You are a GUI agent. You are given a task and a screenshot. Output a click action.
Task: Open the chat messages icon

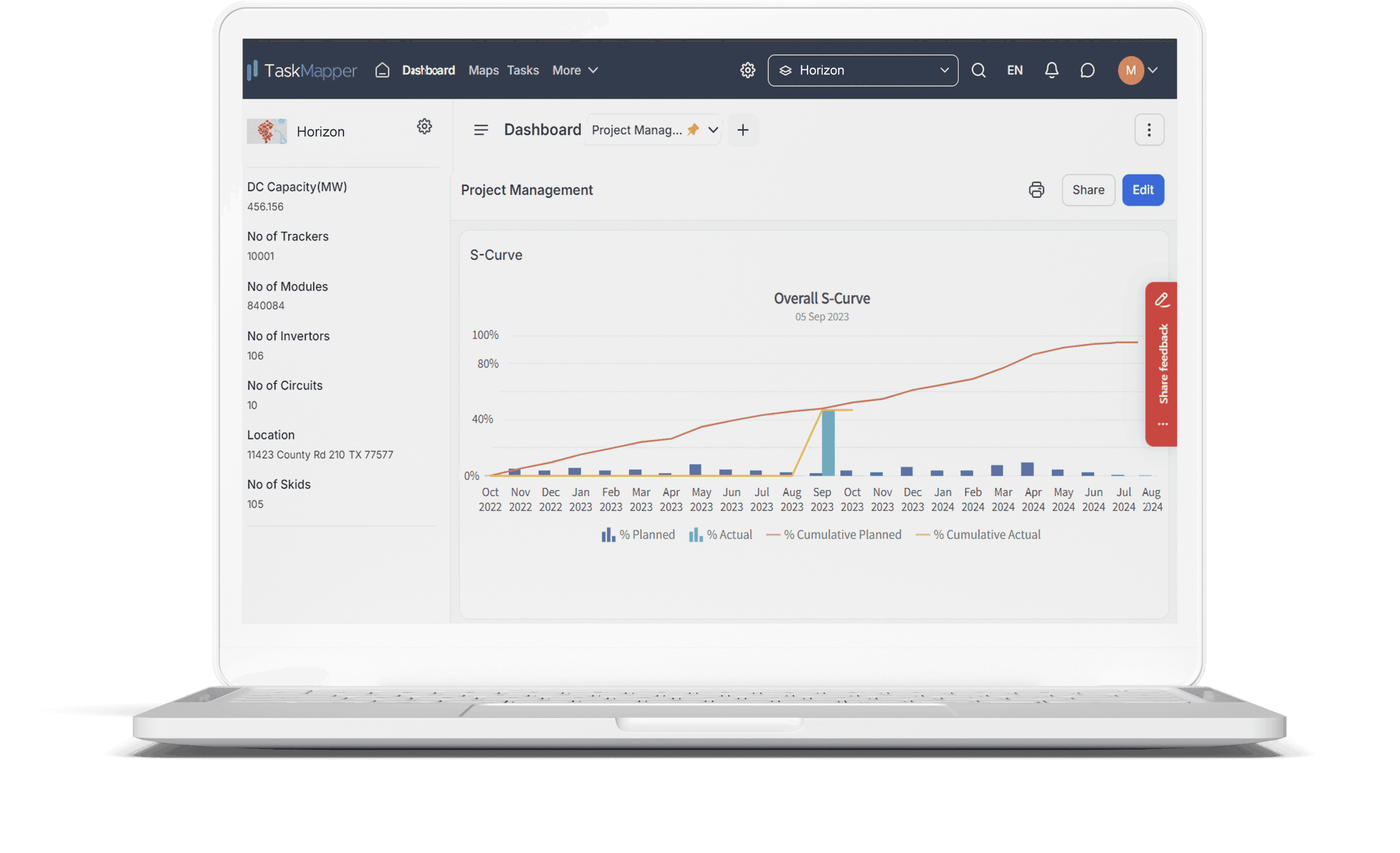[x=1087, y=70]
